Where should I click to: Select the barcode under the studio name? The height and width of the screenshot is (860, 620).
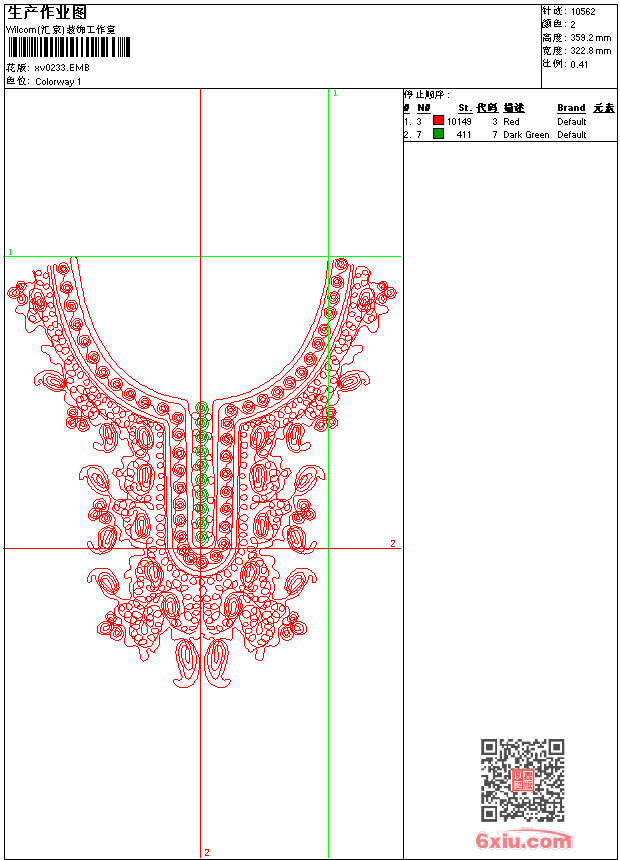click(69, 47)
